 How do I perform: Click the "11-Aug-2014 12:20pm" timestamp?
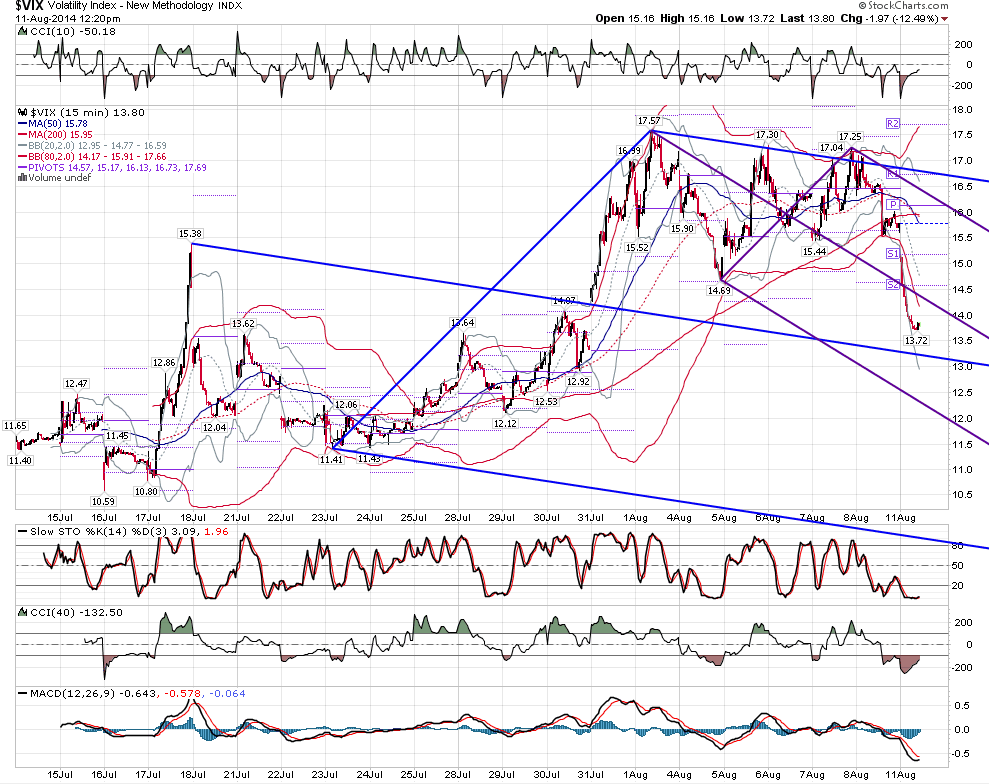[68, 19]
